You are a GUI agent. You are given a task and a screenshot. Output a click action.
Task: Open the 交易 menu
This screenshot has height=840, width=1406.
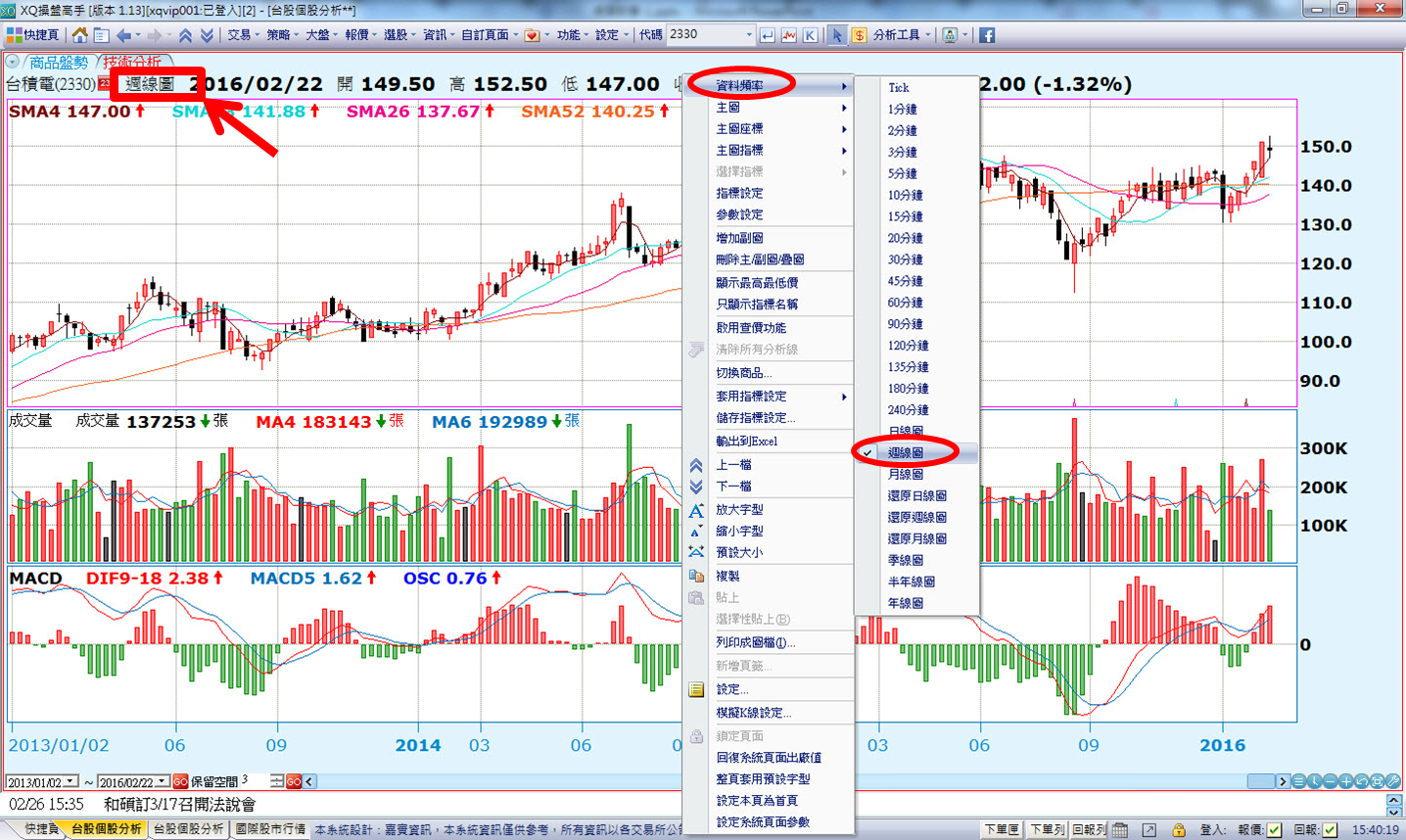243,35
